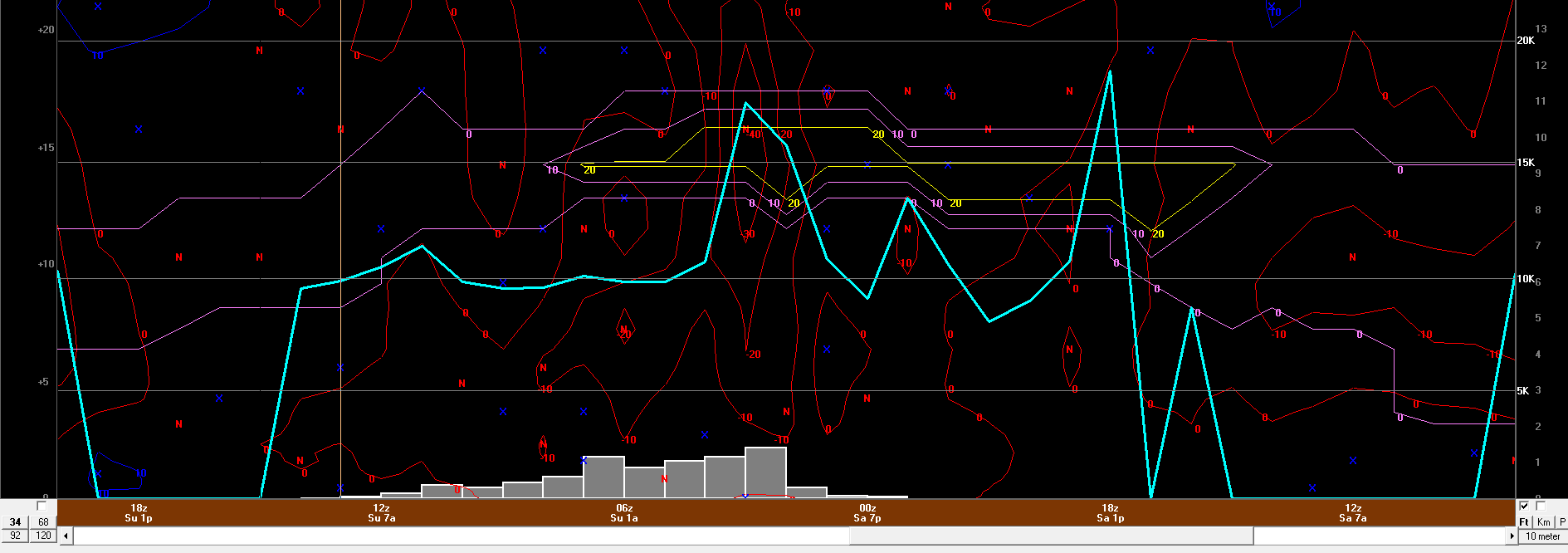Click the +10 axis label on left
Screen dimensions: 1568x553
(x=46, y=264)
